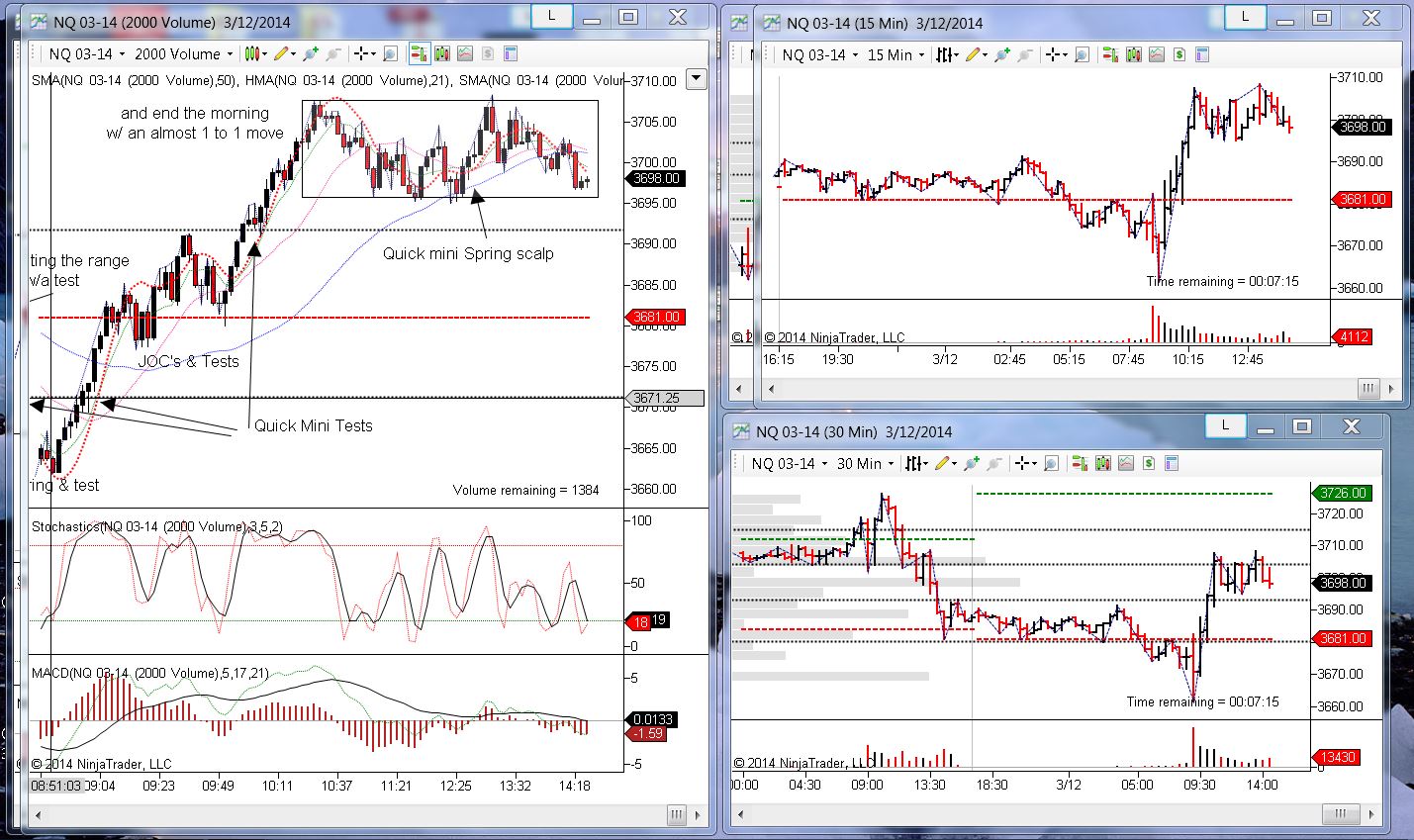
Task: Open the 15 Min interval dropdown
Action: 896,55
